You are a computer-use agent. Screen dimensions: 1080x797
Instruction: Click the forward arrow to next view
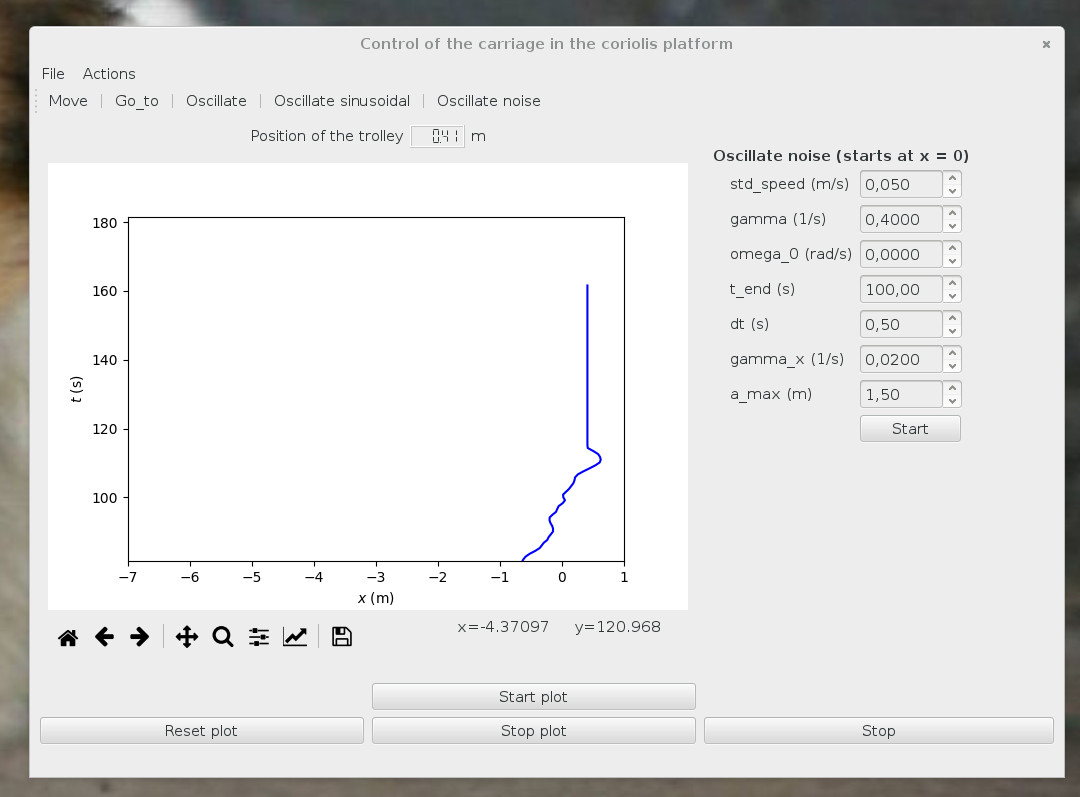[140, 637]
